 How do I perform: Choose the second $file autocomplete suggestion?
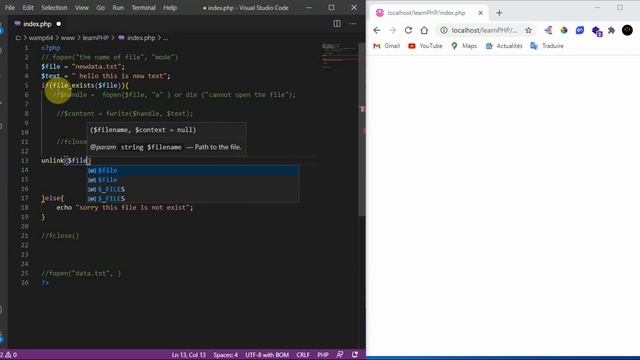[193, 180]
